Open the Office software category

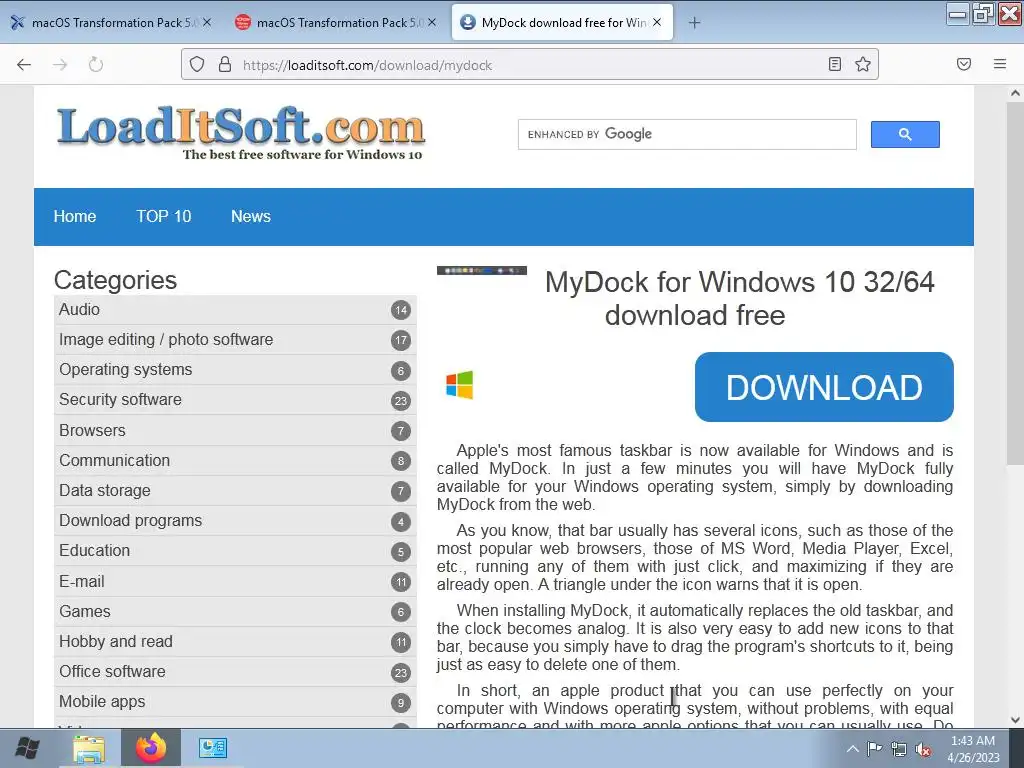[235, 671]
